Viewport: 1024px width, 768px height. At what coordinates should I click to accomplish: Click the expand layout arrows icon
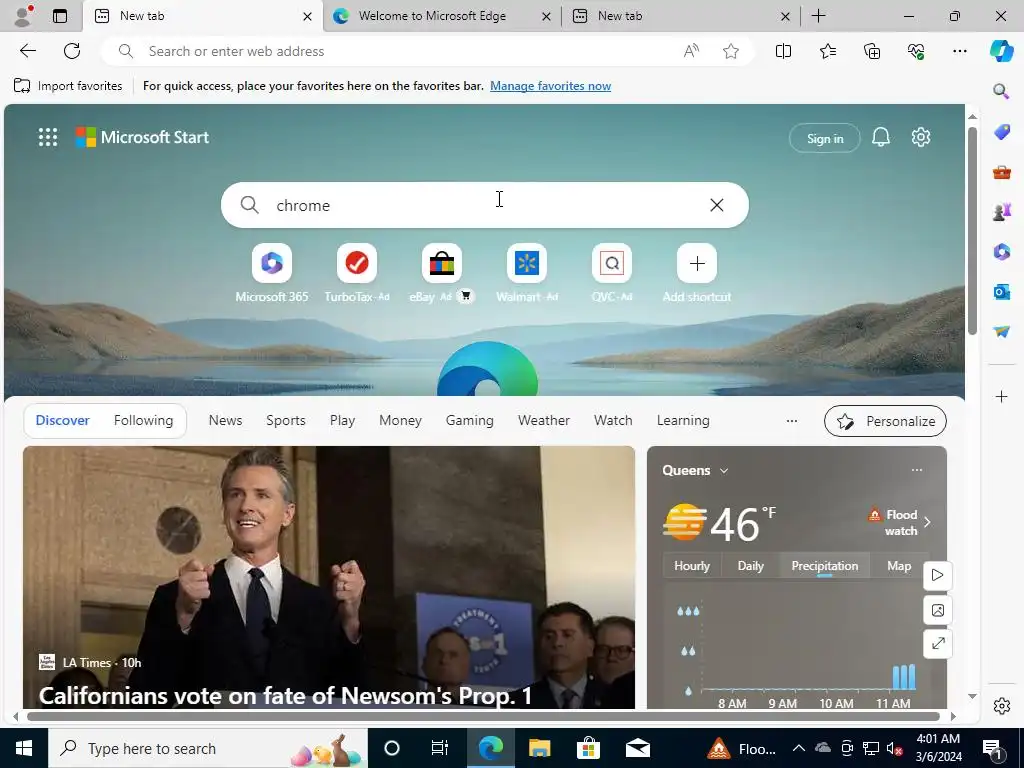(938, 643)
